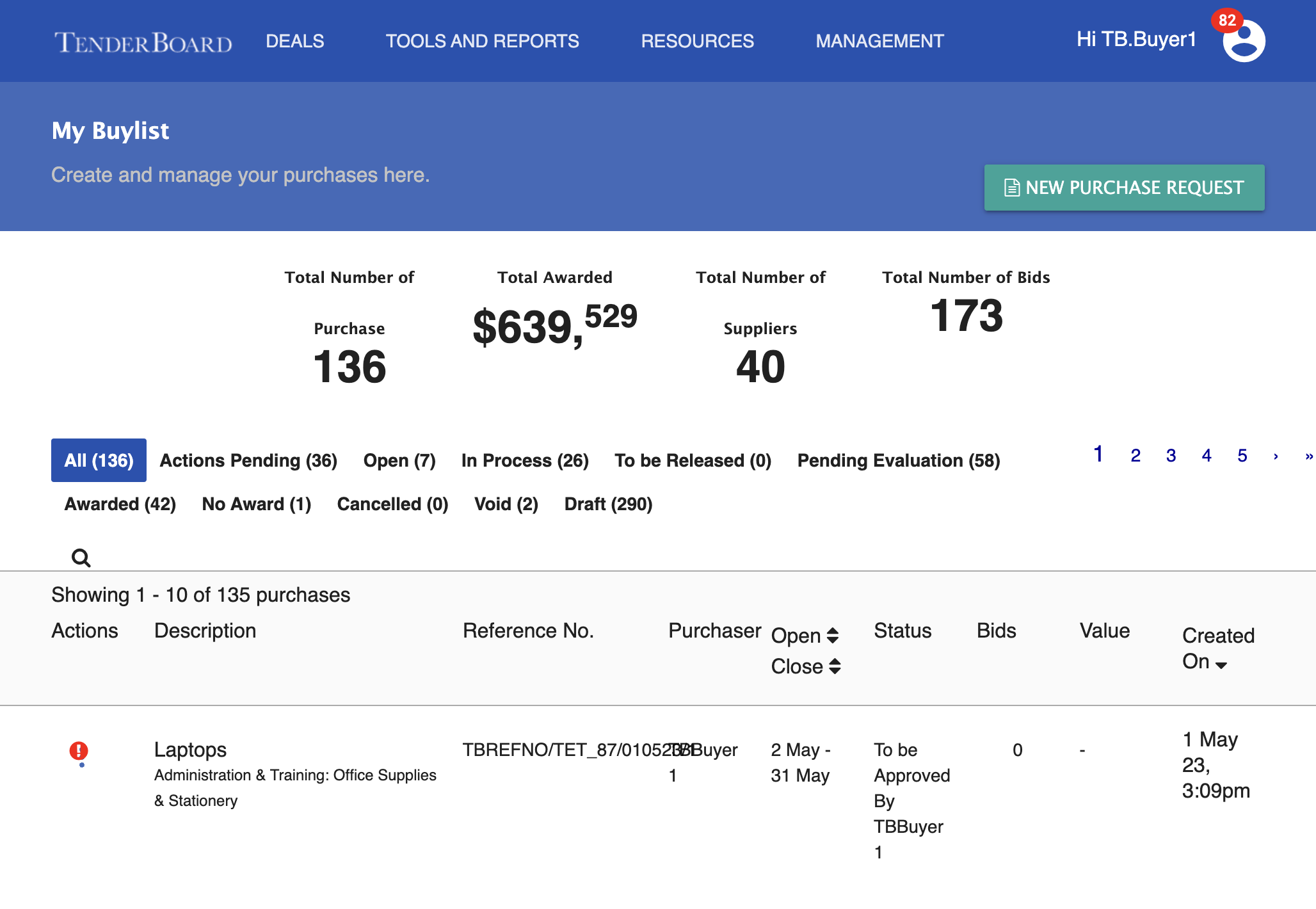This screenshot has width=1316, height=909.
Task: Go to next page arrow
Action: [1276, 456]
